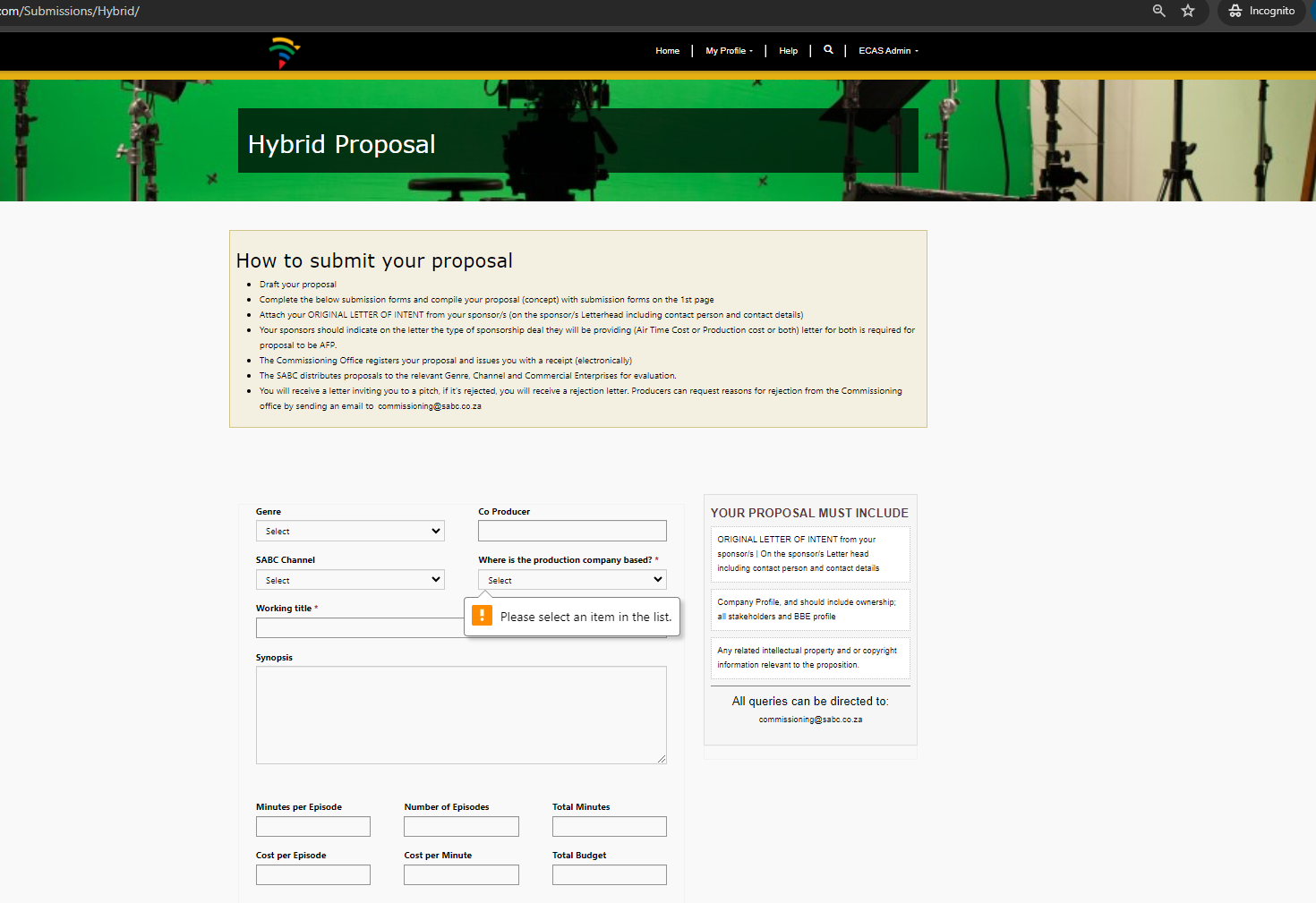The width and height of the screenshot is (1316, 903).
Task: Click the 'Any related intellectual property' requirement box
Action: (810, 658)
